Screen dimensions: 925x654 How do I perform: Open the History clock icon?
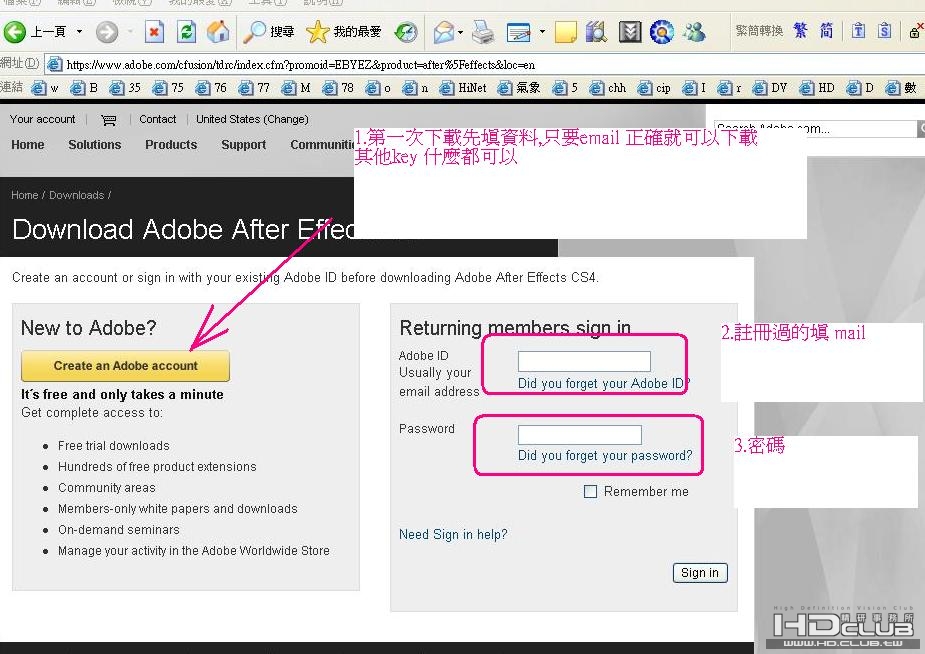click(x=406, y=32)
